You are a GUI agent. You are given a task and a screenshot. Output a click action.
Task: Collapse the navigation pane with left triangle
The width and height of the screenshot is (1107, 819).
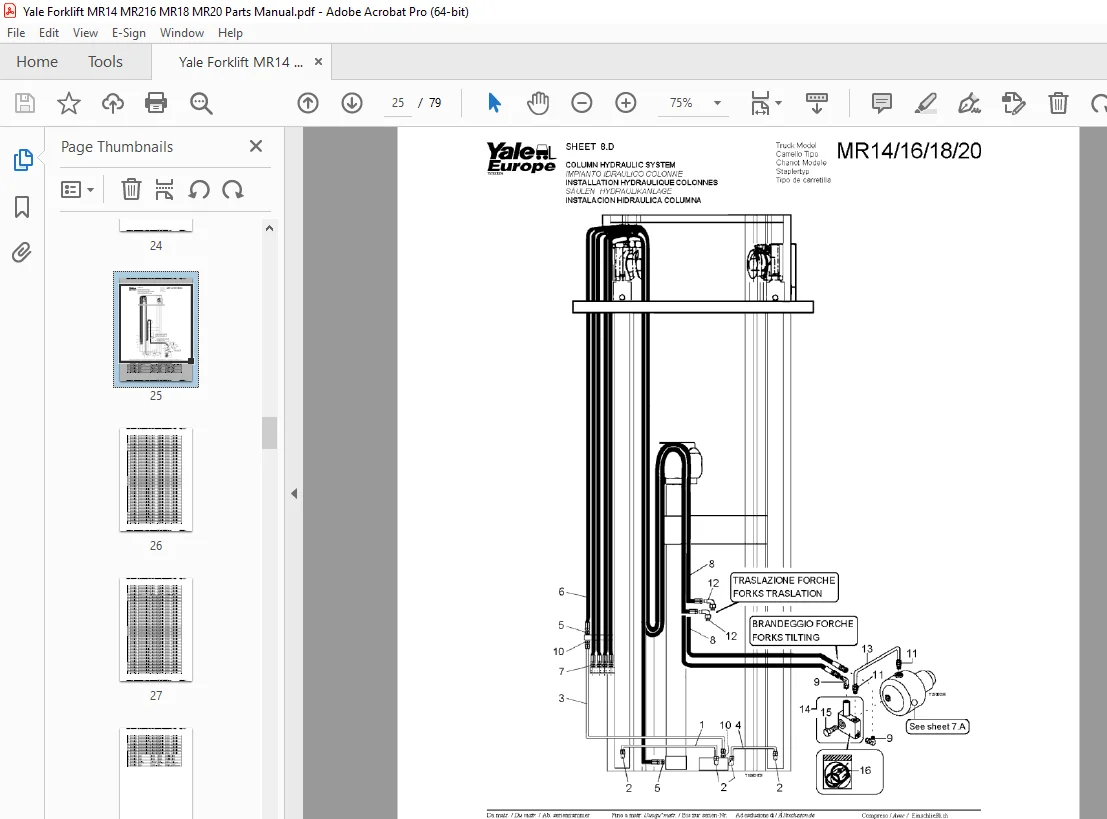coord(294,494)
